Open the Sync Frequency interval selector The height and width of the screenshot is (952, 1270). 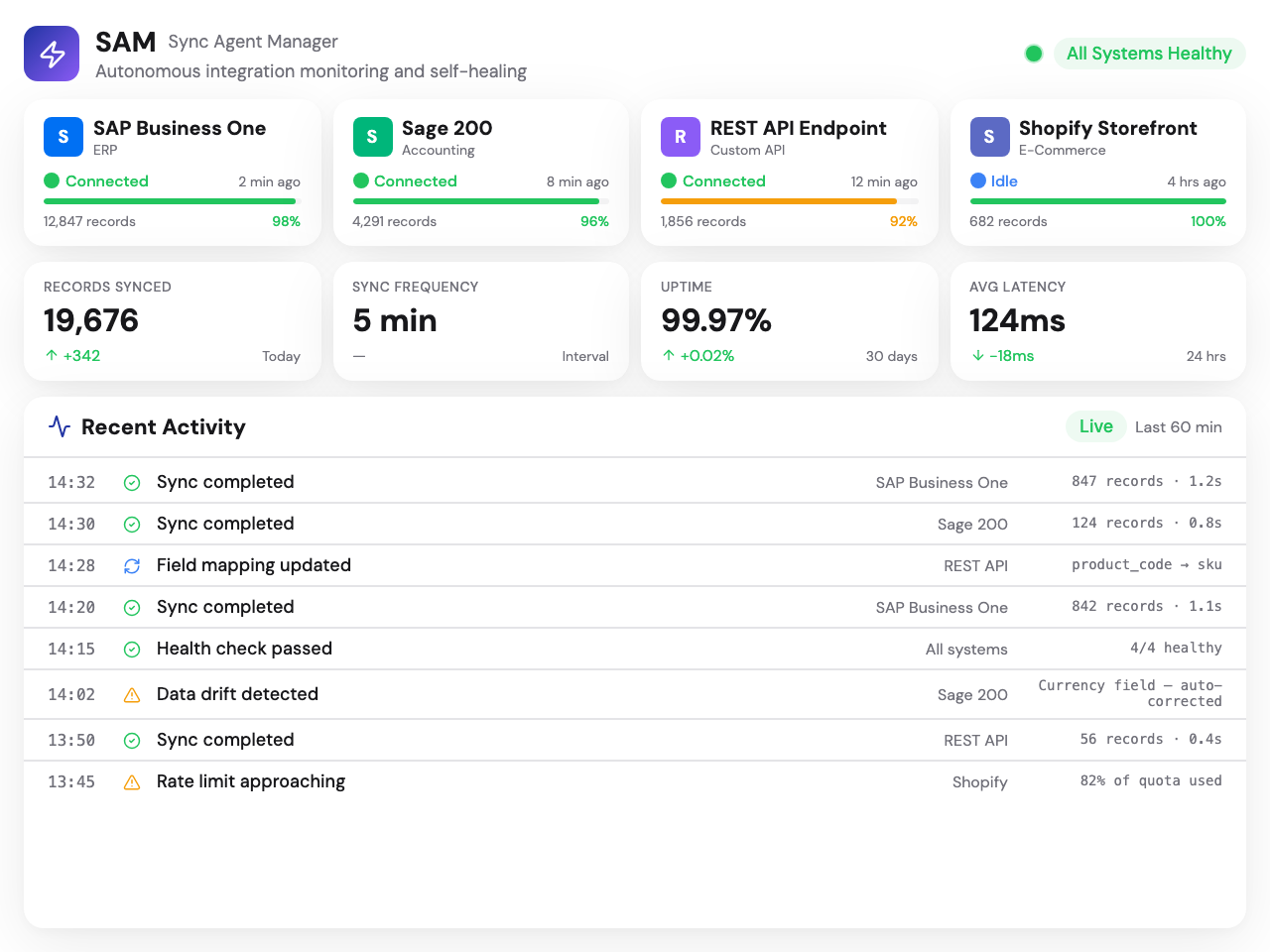click(481, 320)
